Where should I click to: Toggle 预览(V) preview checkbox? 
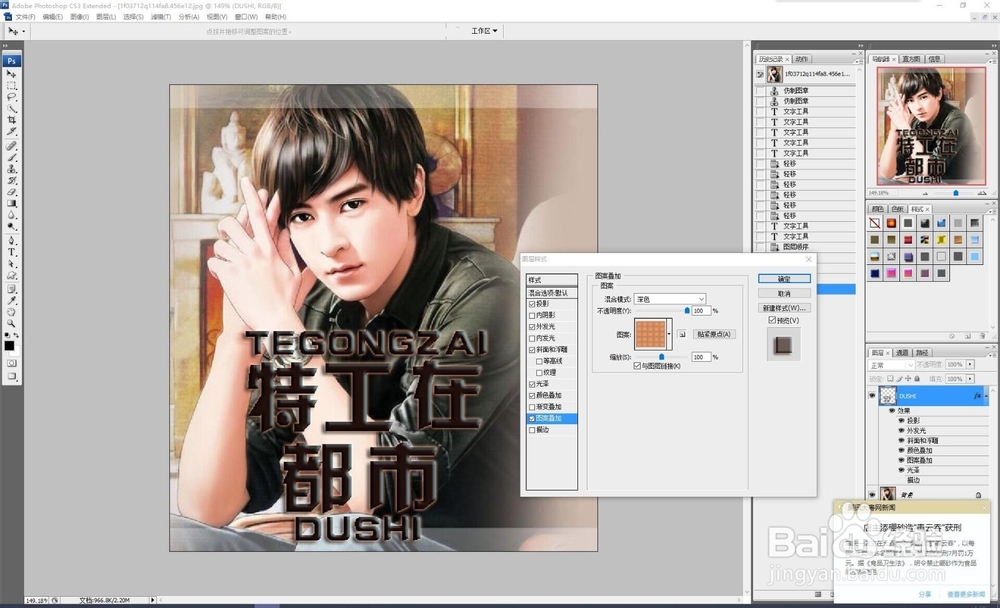point(772,320)
